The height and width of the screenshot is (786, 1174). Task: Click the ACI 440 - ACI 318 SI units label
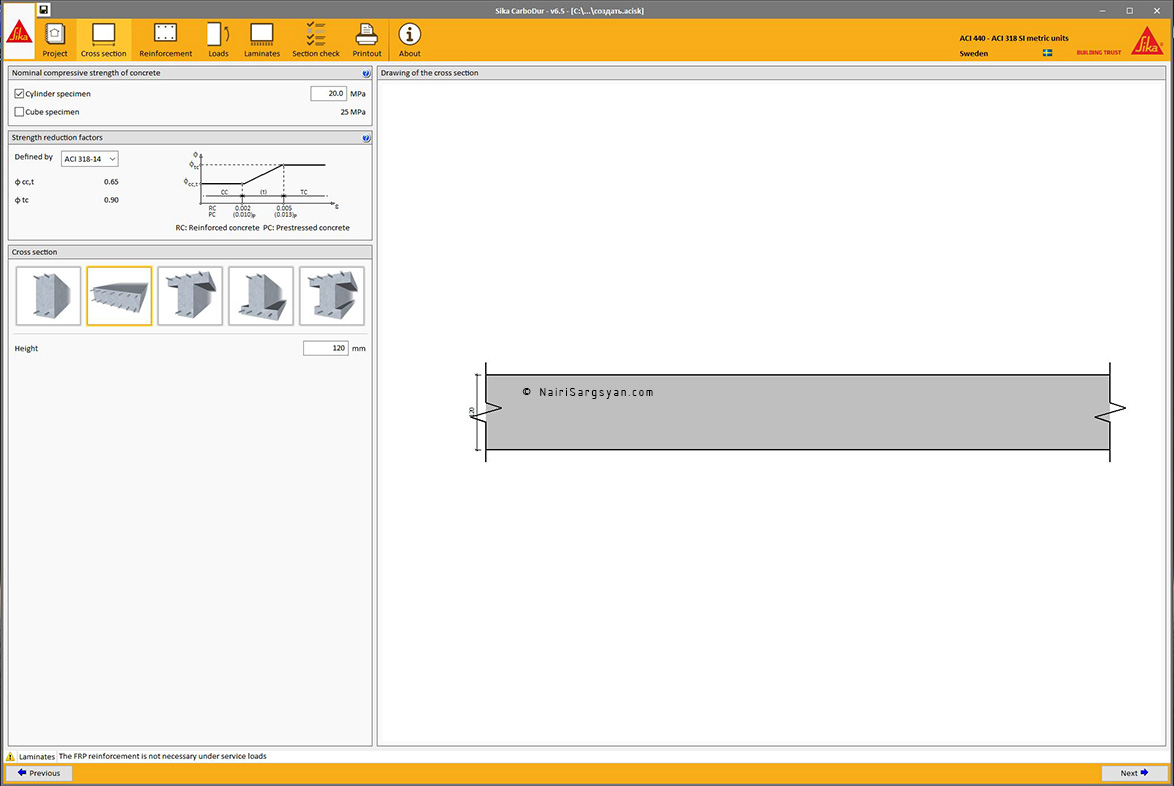[x=1014, y=38]
